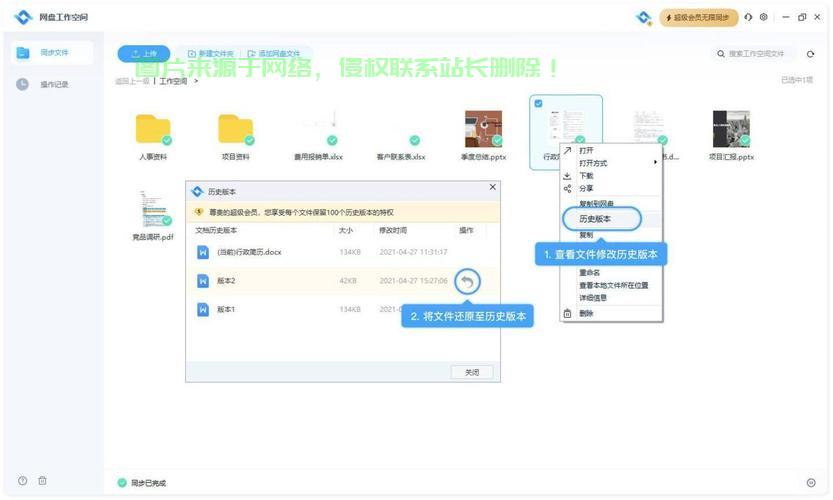Uncheck the selected 行政简历 file checkbox
833x500 pixels.
538,103
